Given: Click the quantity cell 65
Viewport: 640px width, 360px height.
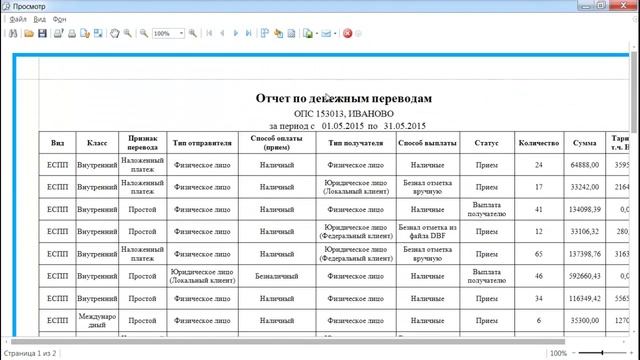Looking at the screenshot, I should pyautogui.click(x=539, y=254).
